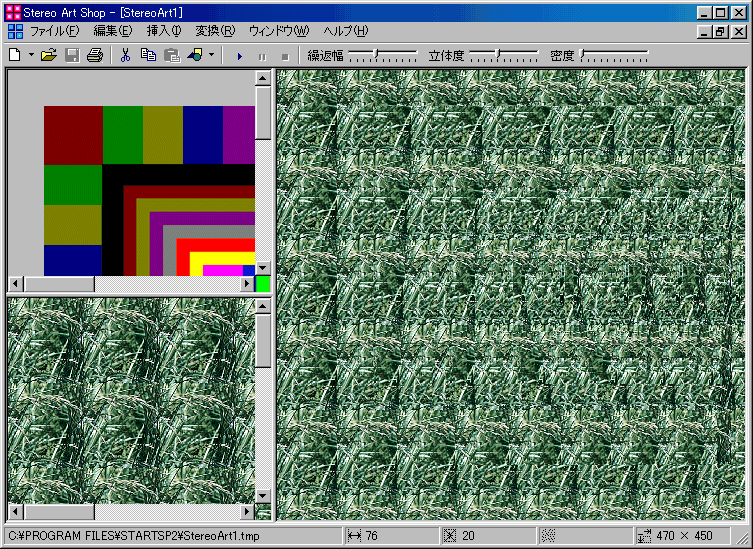Click scroll left arrow in pattern pane
Screen dimensions: 753x549
coord(15,512)
